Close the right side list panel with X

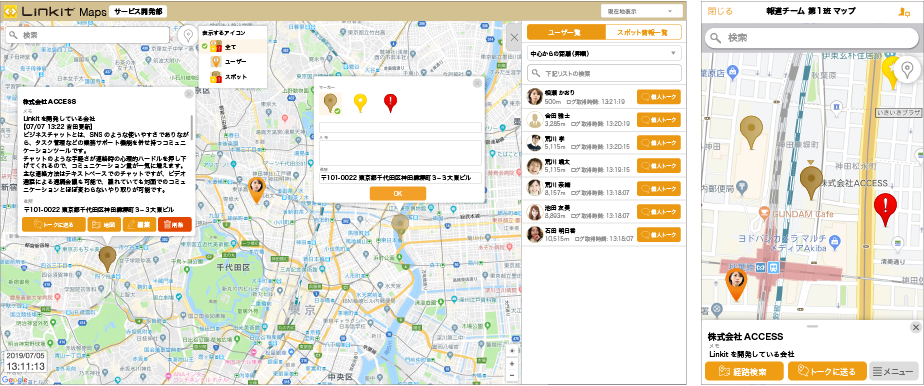(514, 37)
